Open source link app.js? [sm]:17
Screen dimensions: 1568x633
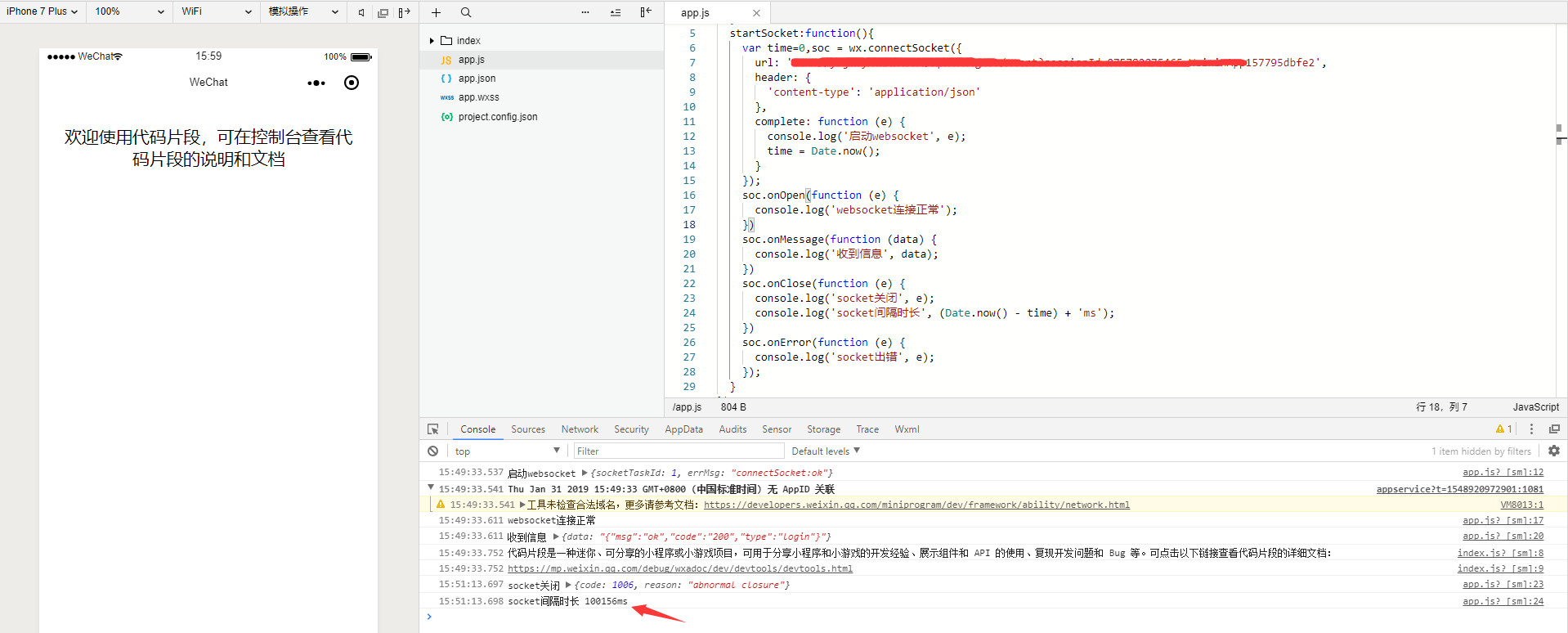click(1503, 520)
